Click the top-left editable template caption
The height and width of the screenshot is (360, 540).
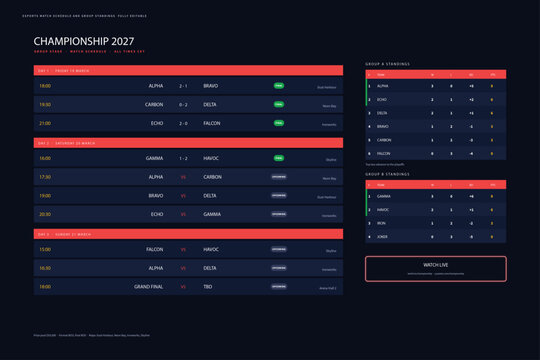[x=84, y=16]
